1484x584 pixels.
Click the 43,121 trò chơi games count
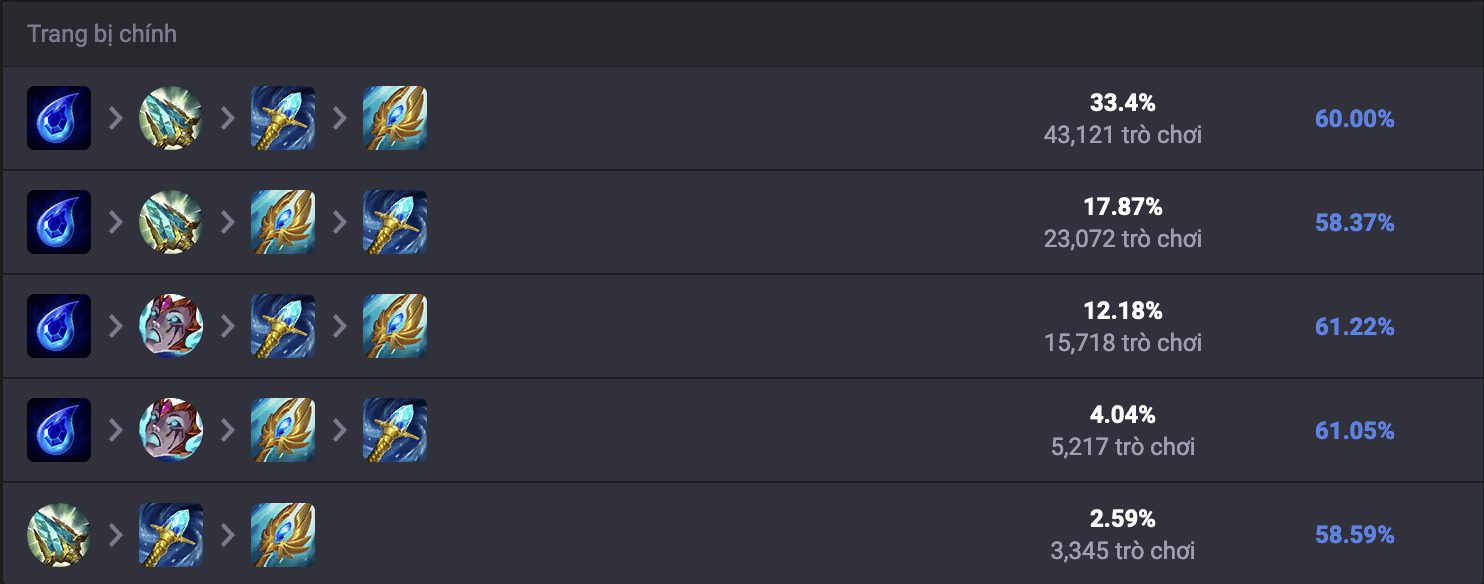pyautogui.click(x=1122, y=134)
